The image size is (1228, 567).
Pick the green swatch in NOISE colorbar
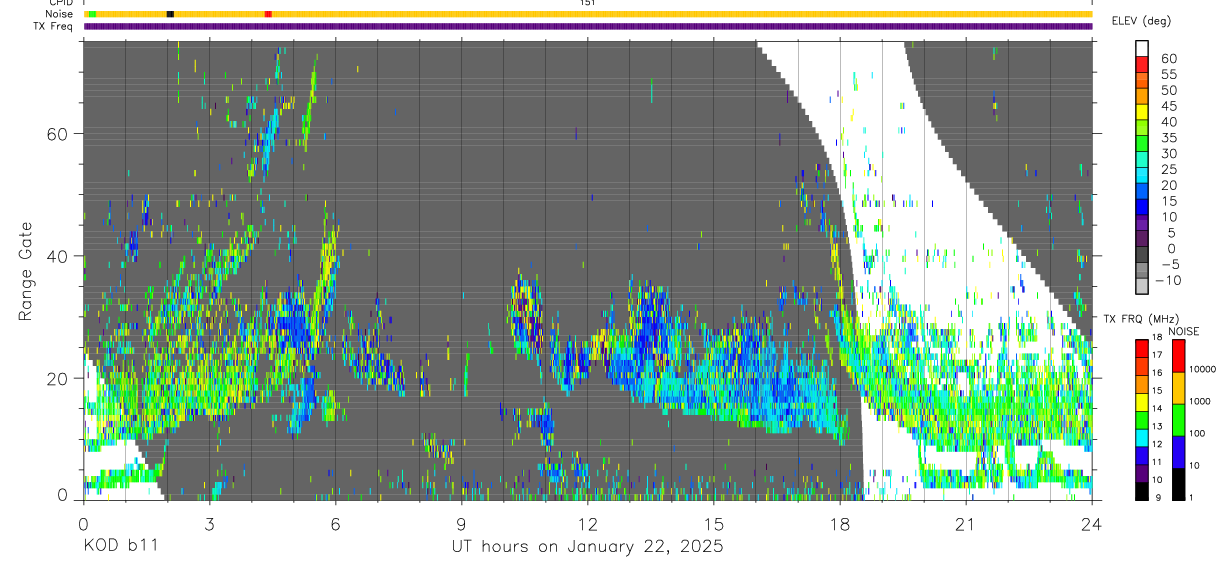coord(1178,419)
